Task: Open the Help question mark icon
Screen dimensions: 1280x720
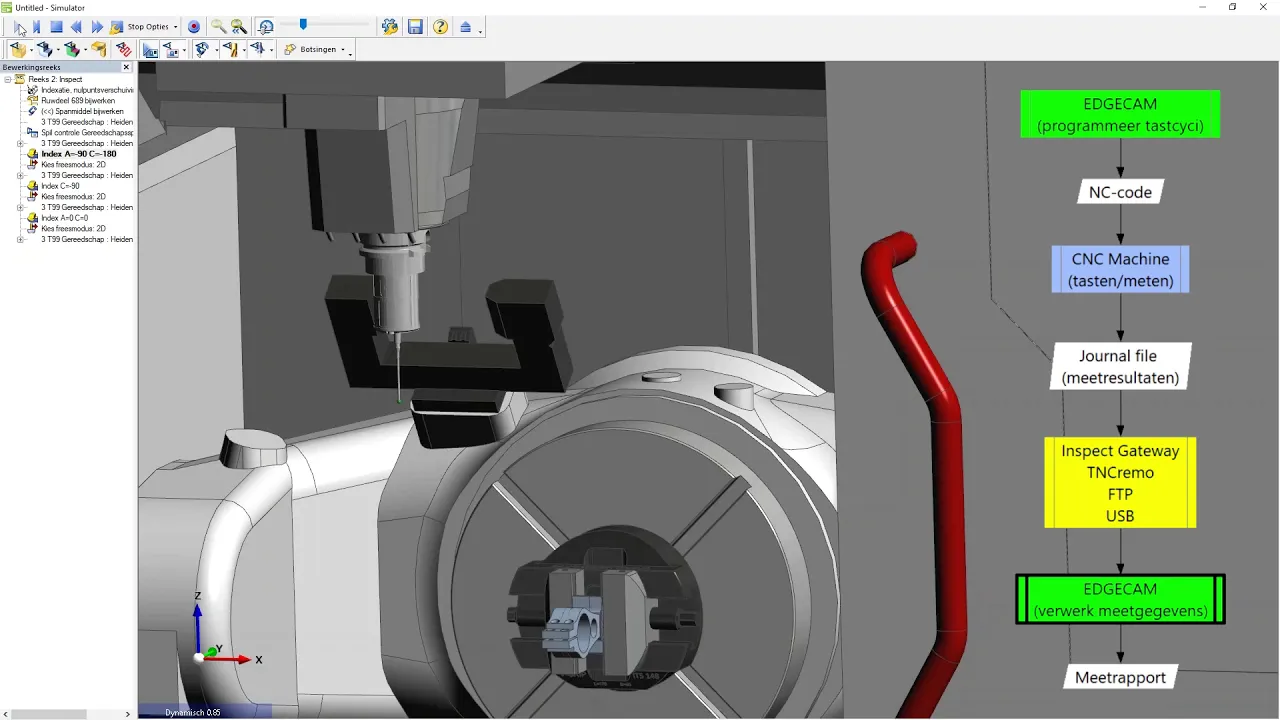Action: (440, 27)
